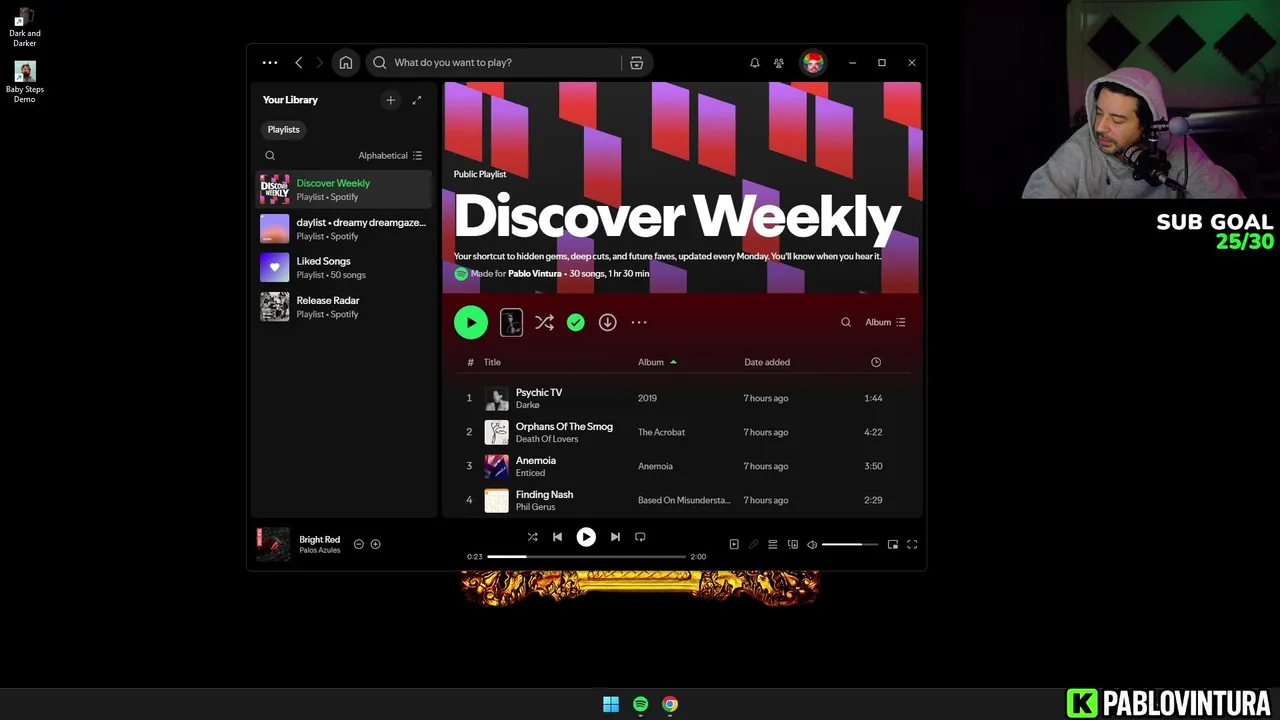
Task: Open the play Queue
Action: click(x=773, y=544)
